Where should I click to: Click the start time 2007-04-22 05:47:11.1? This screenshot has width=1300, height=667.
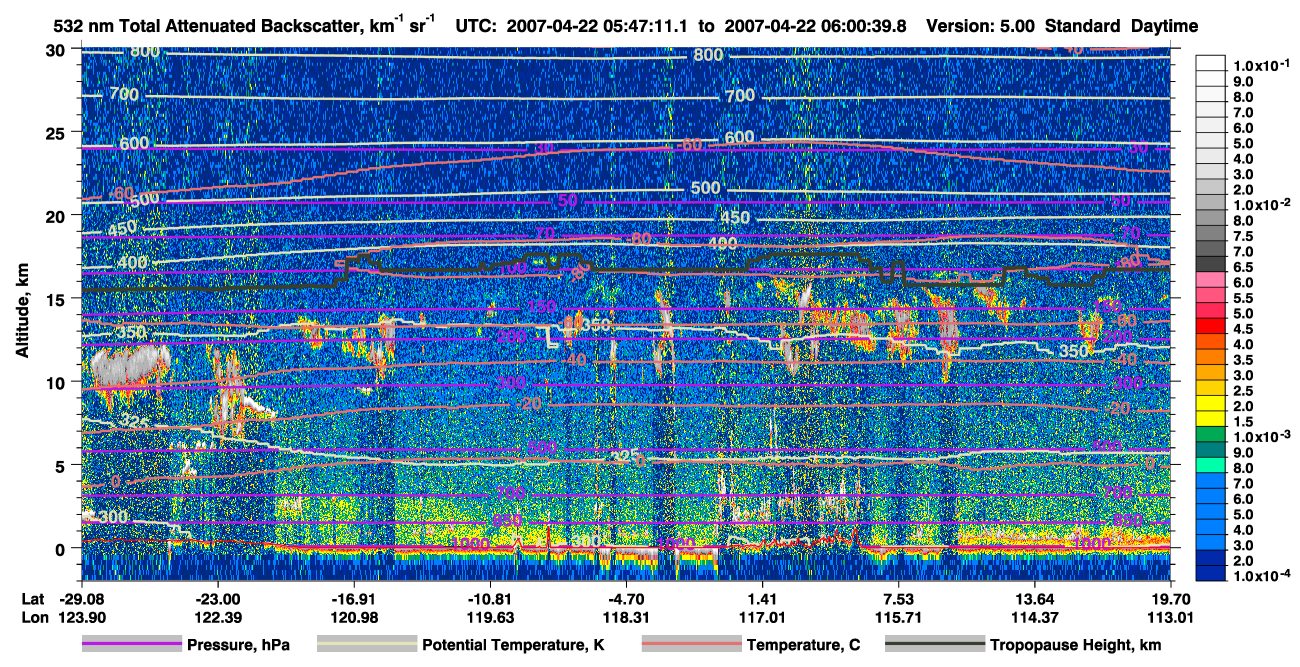[599, 25]
